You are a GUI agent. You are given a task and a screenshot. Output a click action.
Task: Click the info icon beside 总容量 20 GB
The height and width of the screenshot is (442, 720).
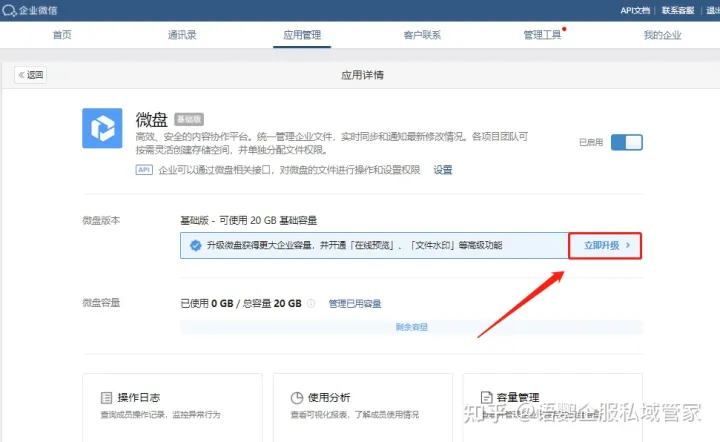(x=311, y=303)
